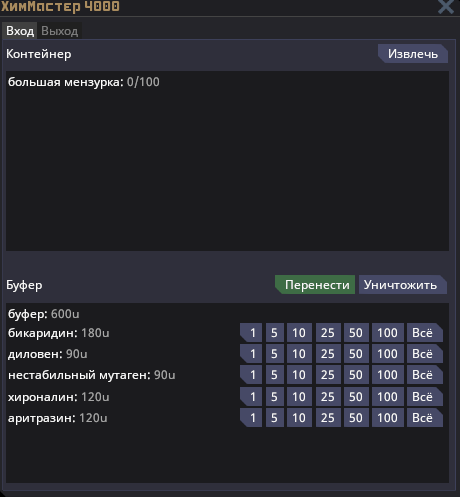Toggle the Перенести transfer mode
The height and width of the screenshot is (497, 460).
click(x=315, y=285)
